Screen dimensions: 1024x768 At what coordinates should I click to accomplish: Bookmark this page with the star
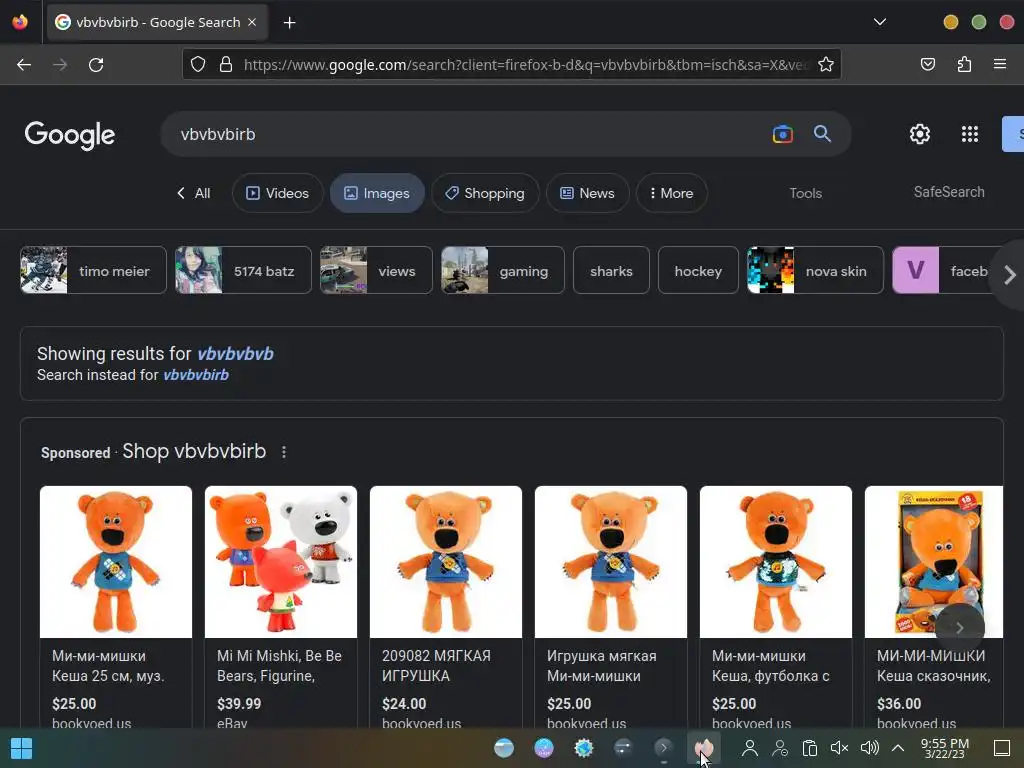(825, 64)
